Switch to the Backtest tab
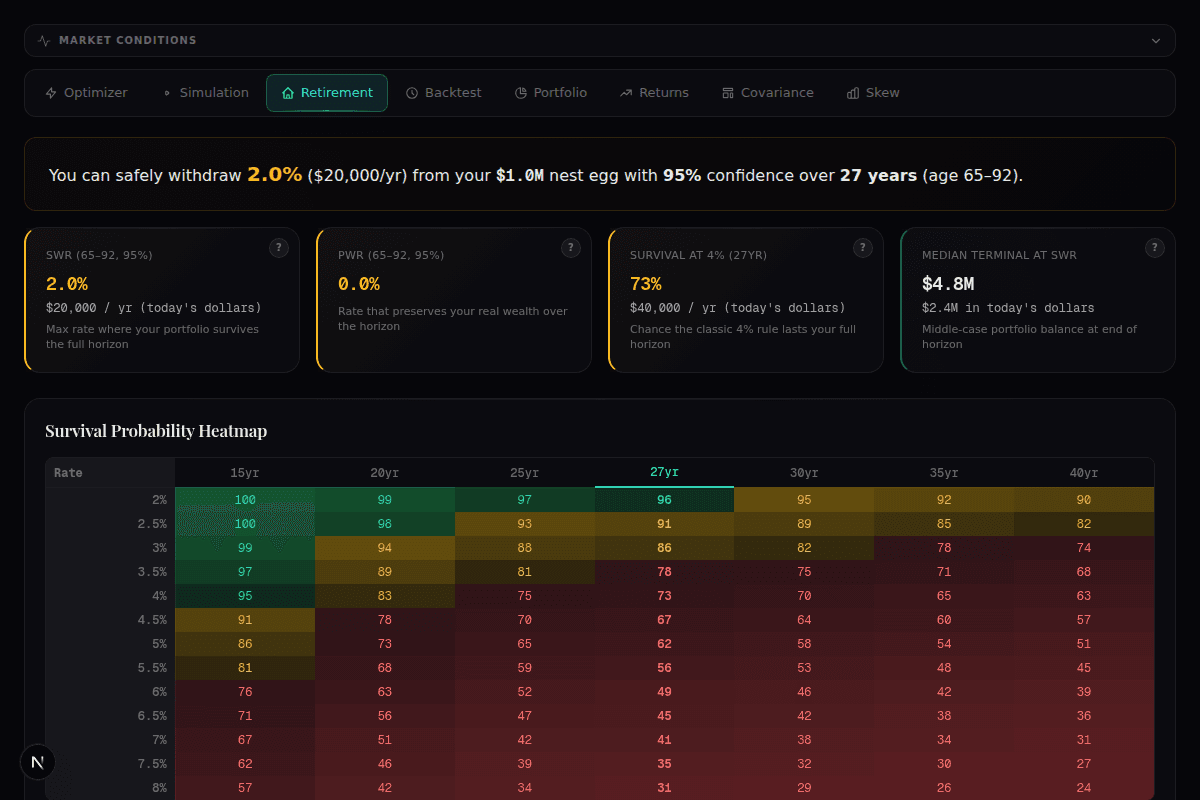Image resolution: width=1200 pixels, height=800 pixels. click(443, 92)
